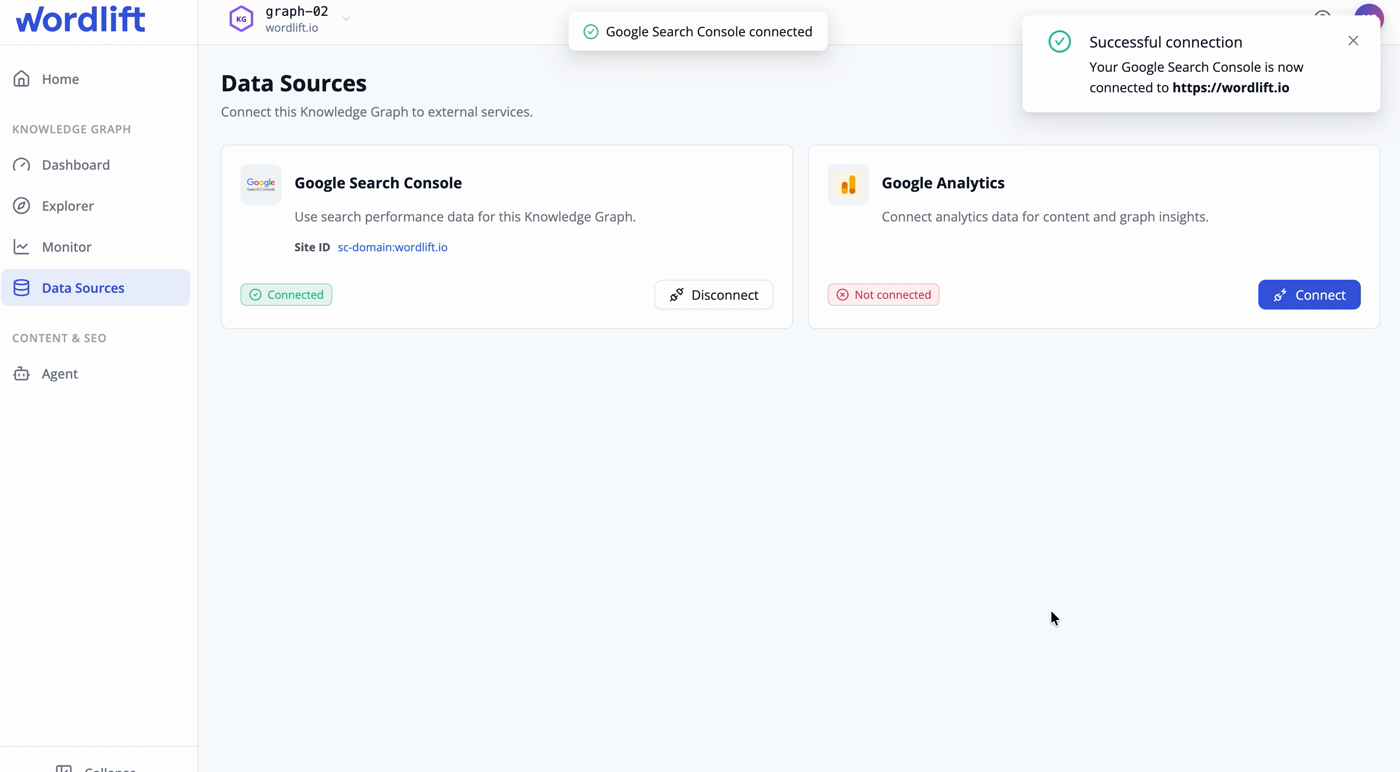The image size is (1400, 772).
Task: Open the user avatar menu
Action: click(x=1369, y=17)
